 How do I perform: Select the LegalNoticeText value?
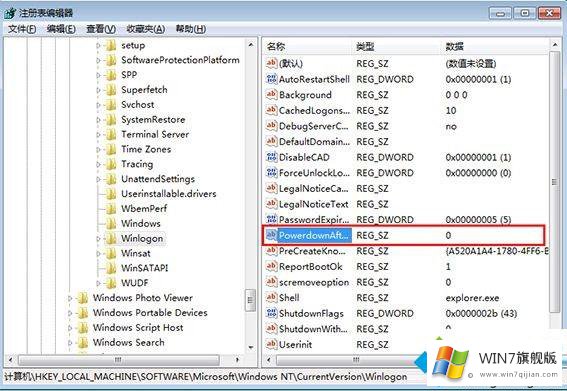click(313, 204)
